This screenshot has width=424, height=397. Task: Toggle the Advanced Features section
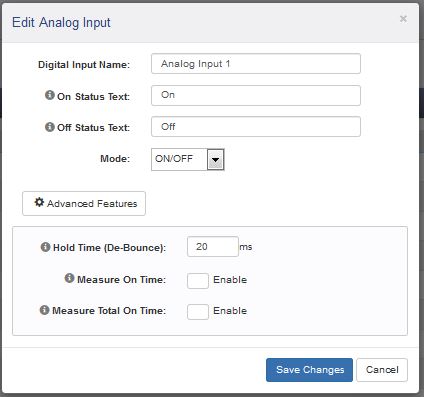click(84, 203)
